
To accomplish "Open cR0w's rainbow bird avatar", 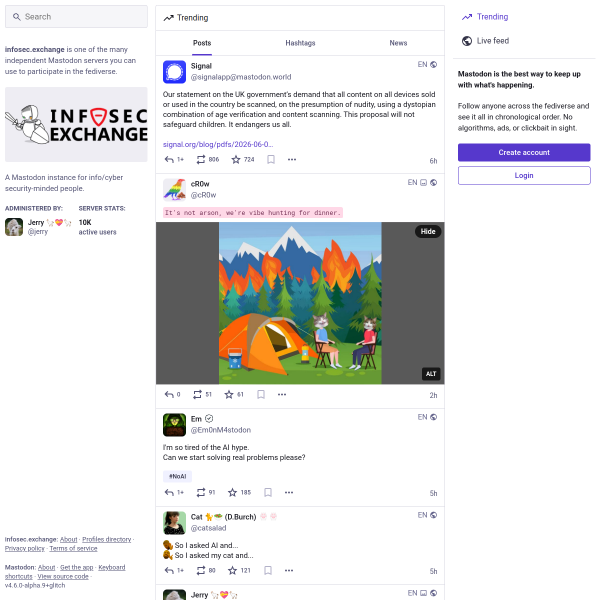I will click(174, 189).
